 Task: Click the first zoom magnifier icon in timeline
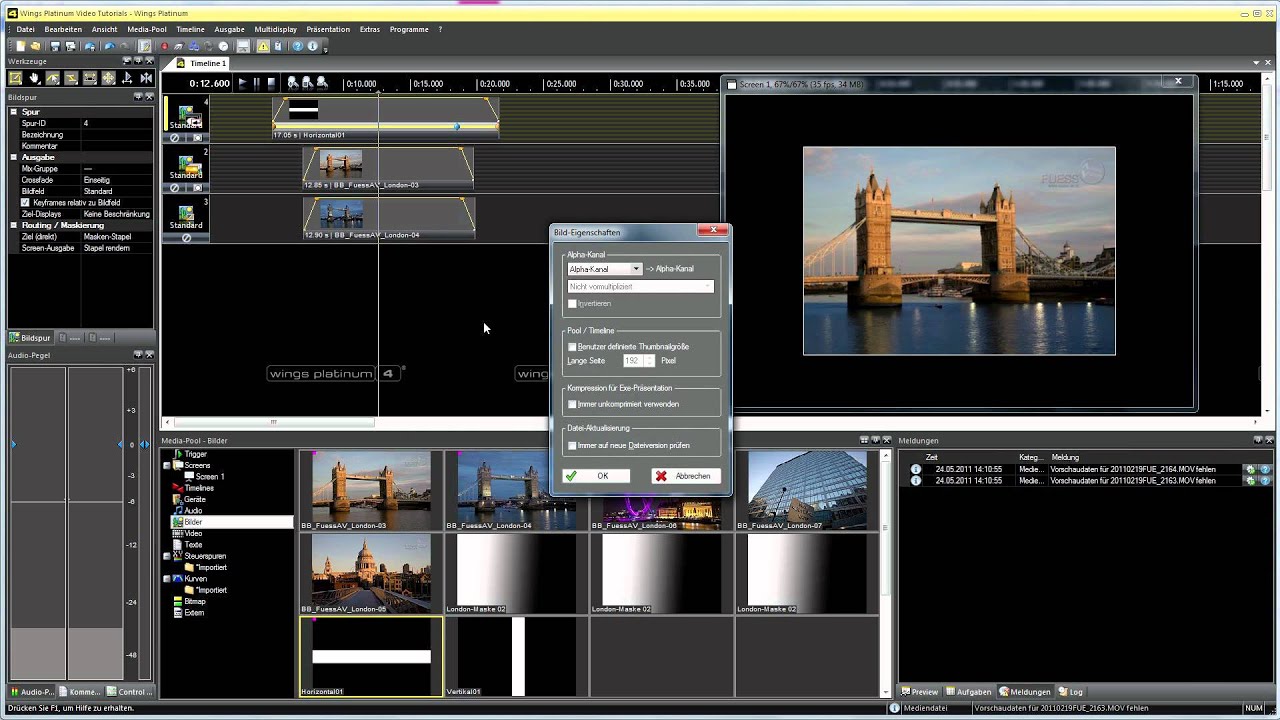click(x=293, y=83)
